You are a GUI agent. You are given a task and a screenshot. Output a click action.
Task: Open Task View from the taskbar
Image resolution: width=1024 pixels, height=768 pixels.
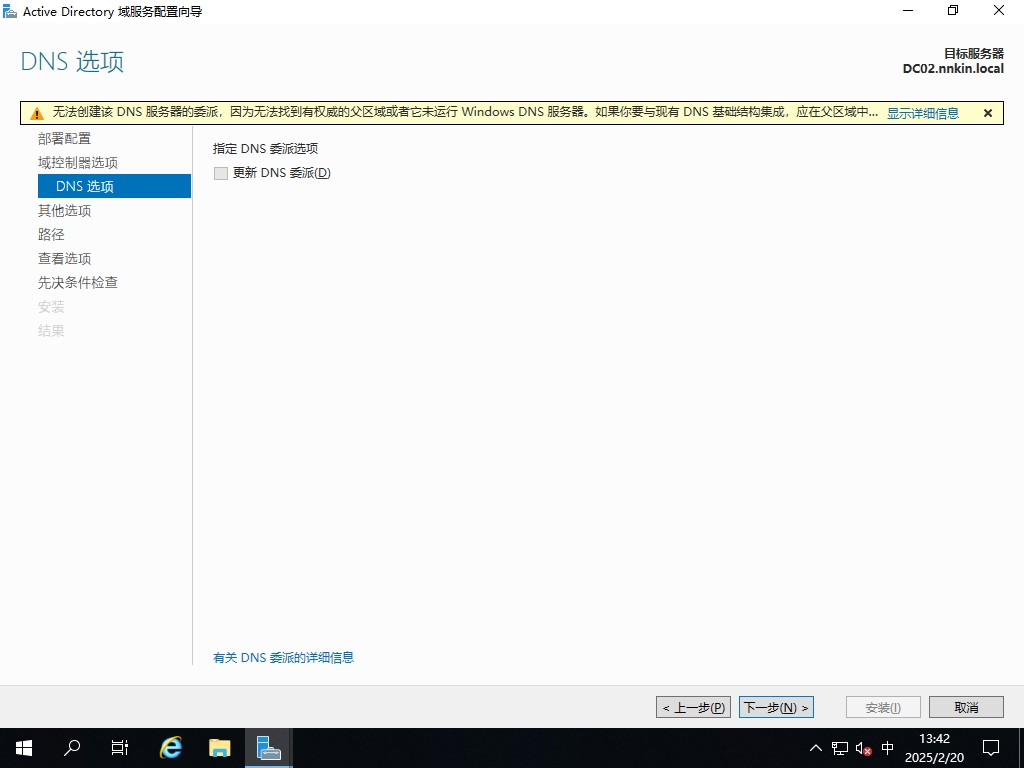[120, 747]
